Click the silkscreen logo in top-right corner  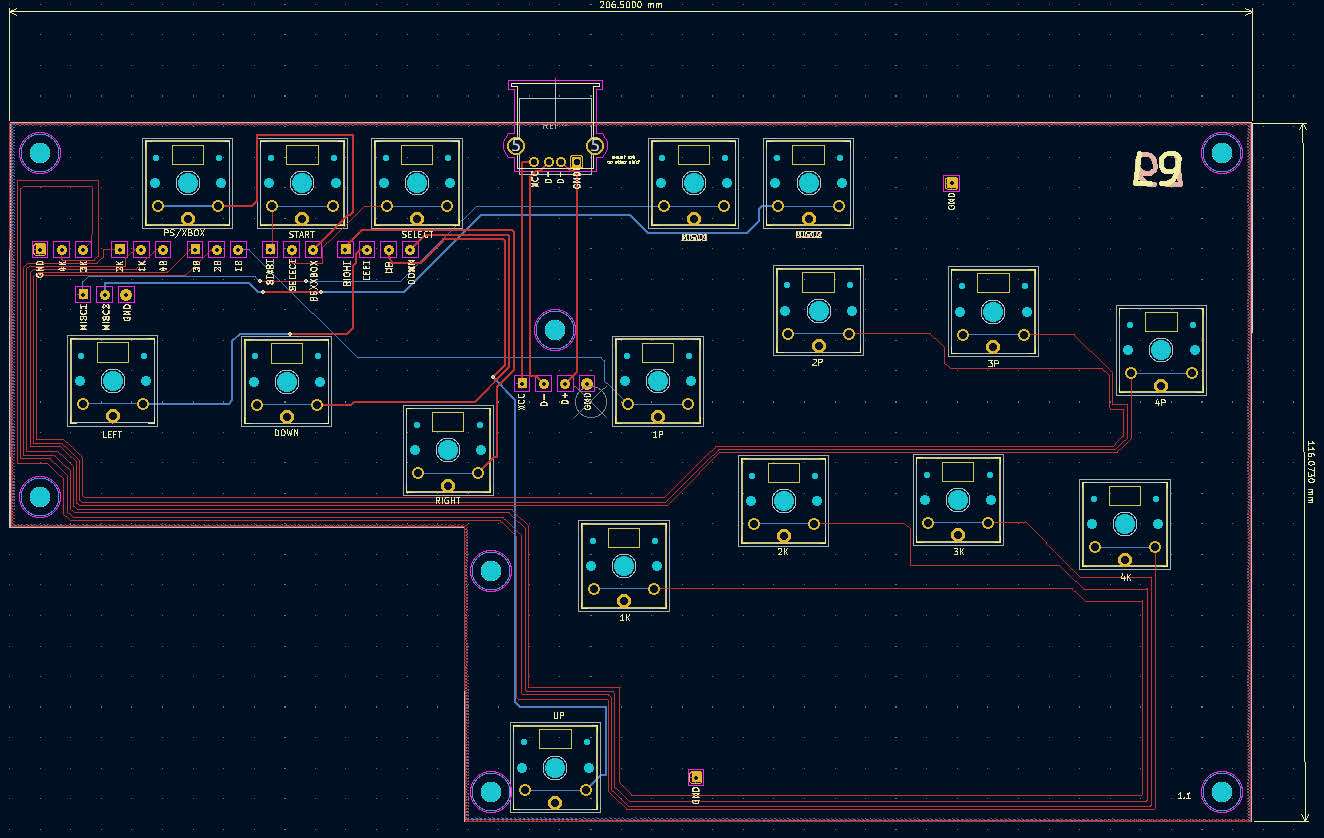(1158, 171)
